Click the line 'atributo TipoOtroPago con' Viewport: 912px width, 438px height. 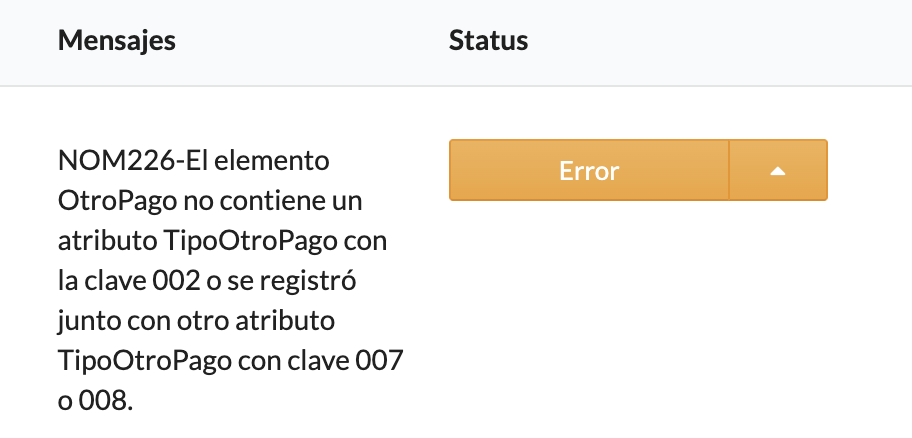tap(222, 242)
